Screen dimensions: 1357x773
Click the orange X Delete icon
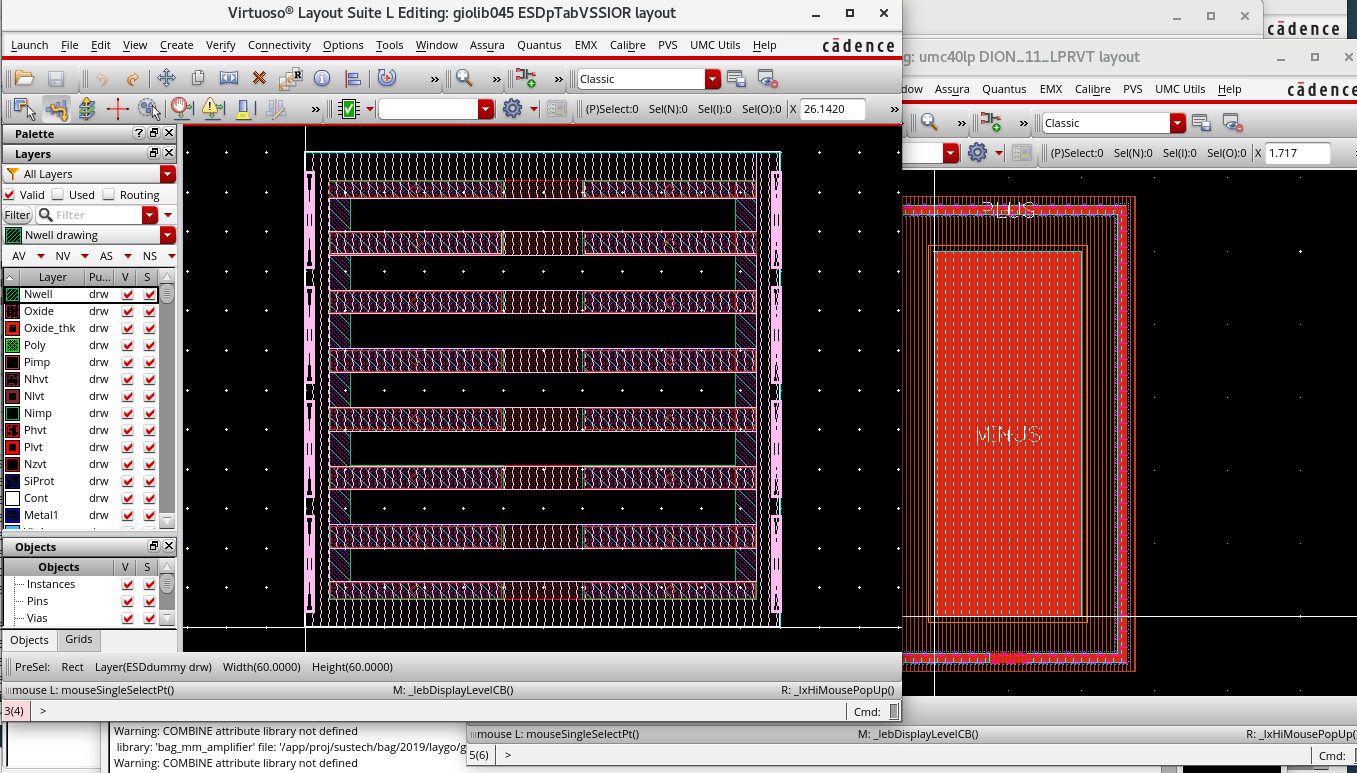click(x=259, y=78)
